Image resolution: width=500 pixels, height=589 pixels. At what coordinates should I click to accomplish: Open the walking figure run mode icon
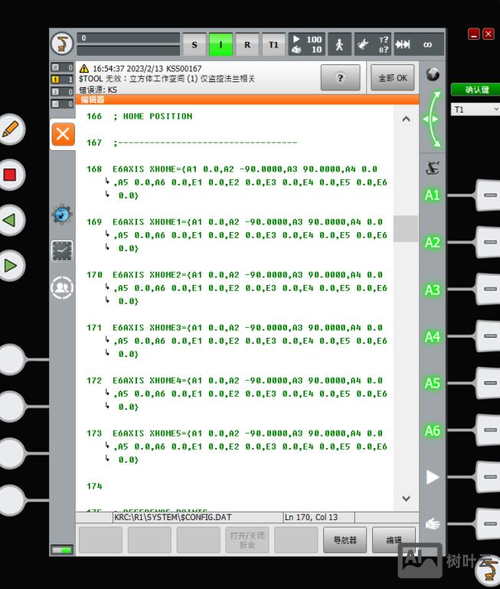(x=340, y=45)
